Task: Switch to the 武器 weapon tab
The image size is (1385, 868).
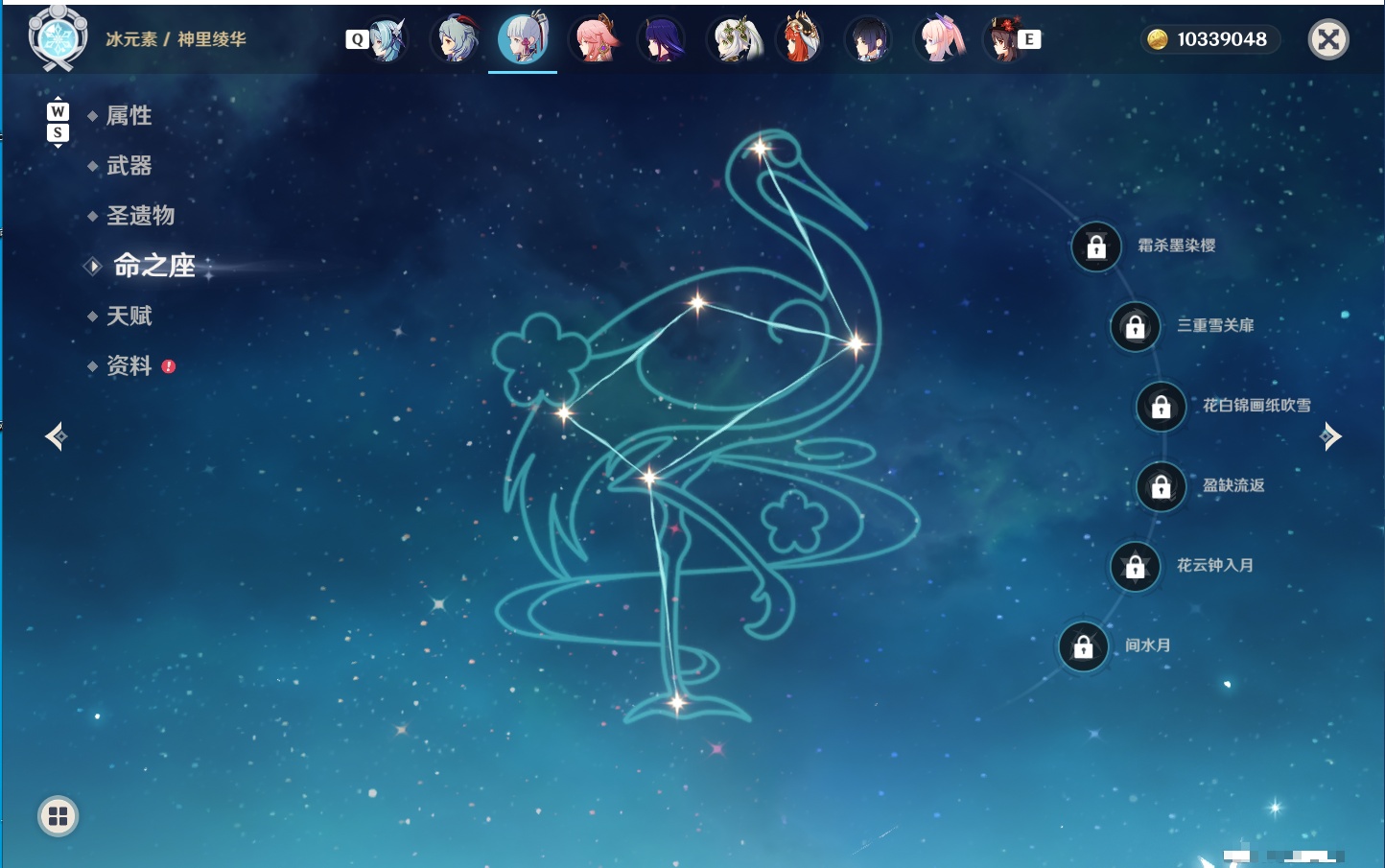Action: pos(129,166)
